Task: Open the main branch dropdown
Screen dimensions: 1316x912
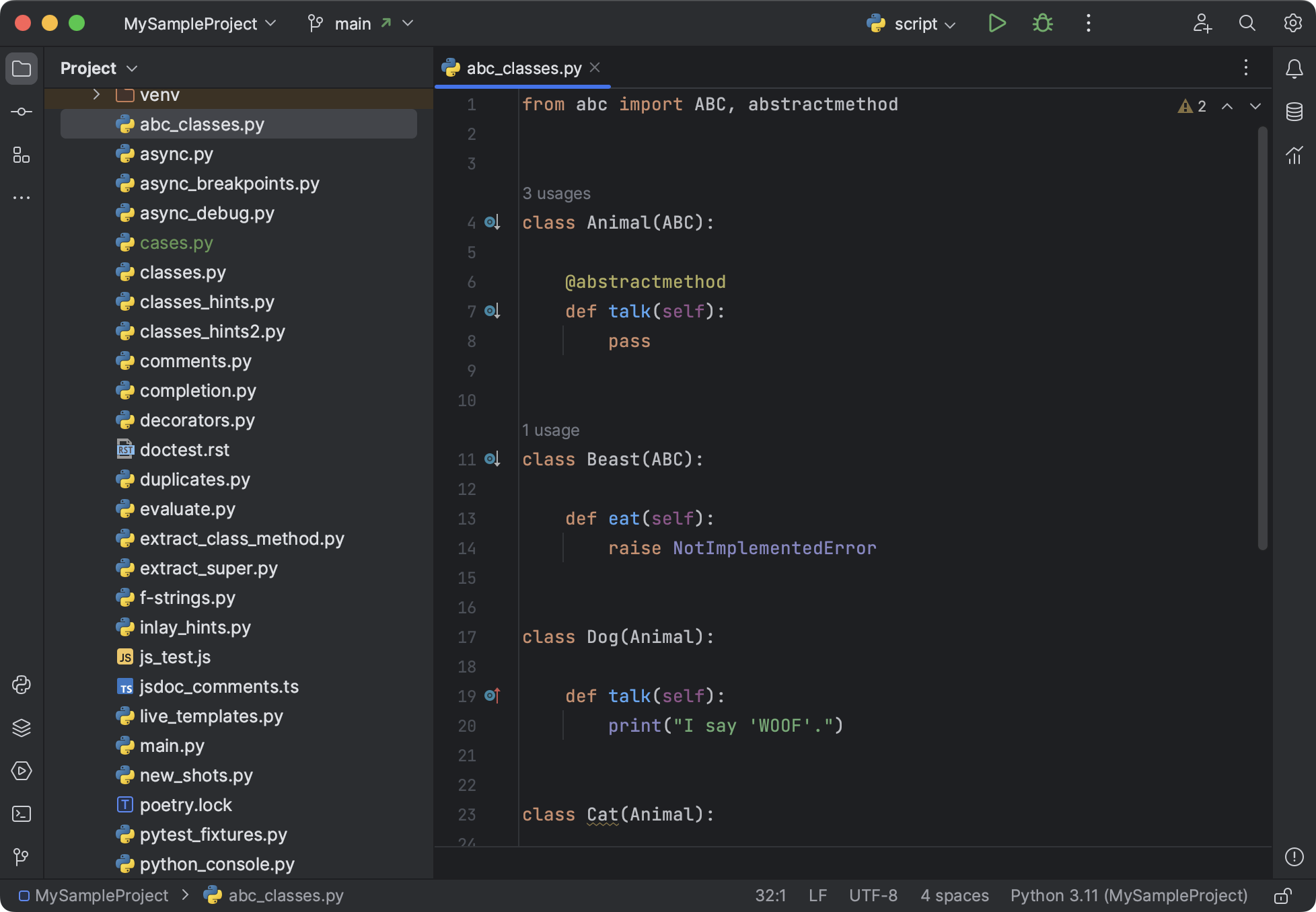Action: click(360, 23)
